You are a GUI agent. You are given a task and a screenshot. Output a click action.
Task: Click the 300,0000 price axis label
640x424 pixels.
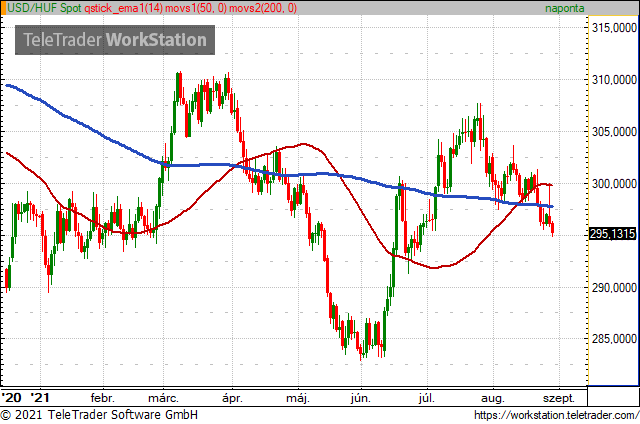[614, 183]
